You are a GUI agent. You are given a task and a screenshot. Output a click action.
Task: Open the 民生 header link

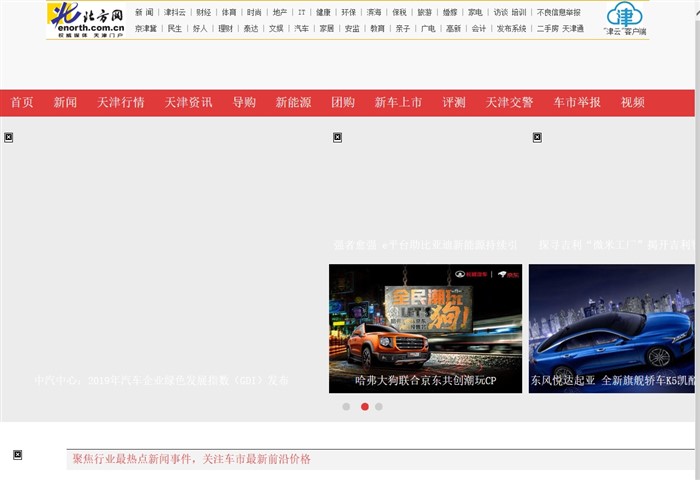pyautogui.click(x=175, y=29)
